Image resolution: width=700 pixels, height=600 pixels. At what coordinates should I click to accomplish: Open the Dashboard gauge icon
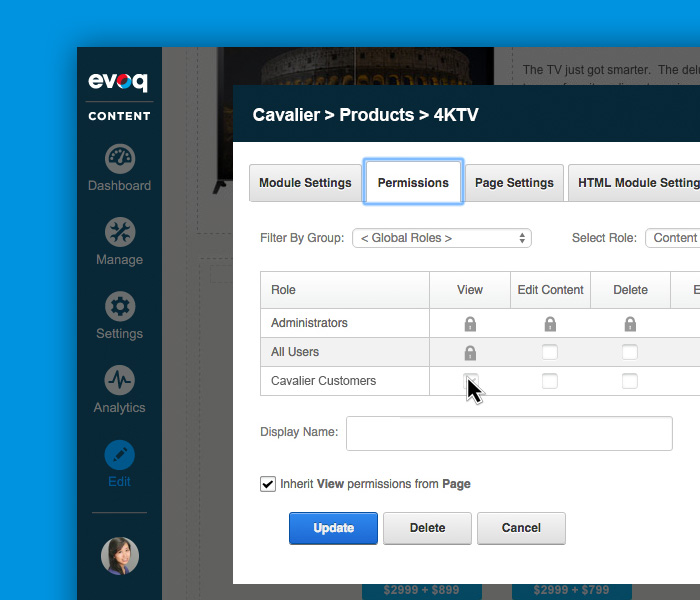coord(120,158)
